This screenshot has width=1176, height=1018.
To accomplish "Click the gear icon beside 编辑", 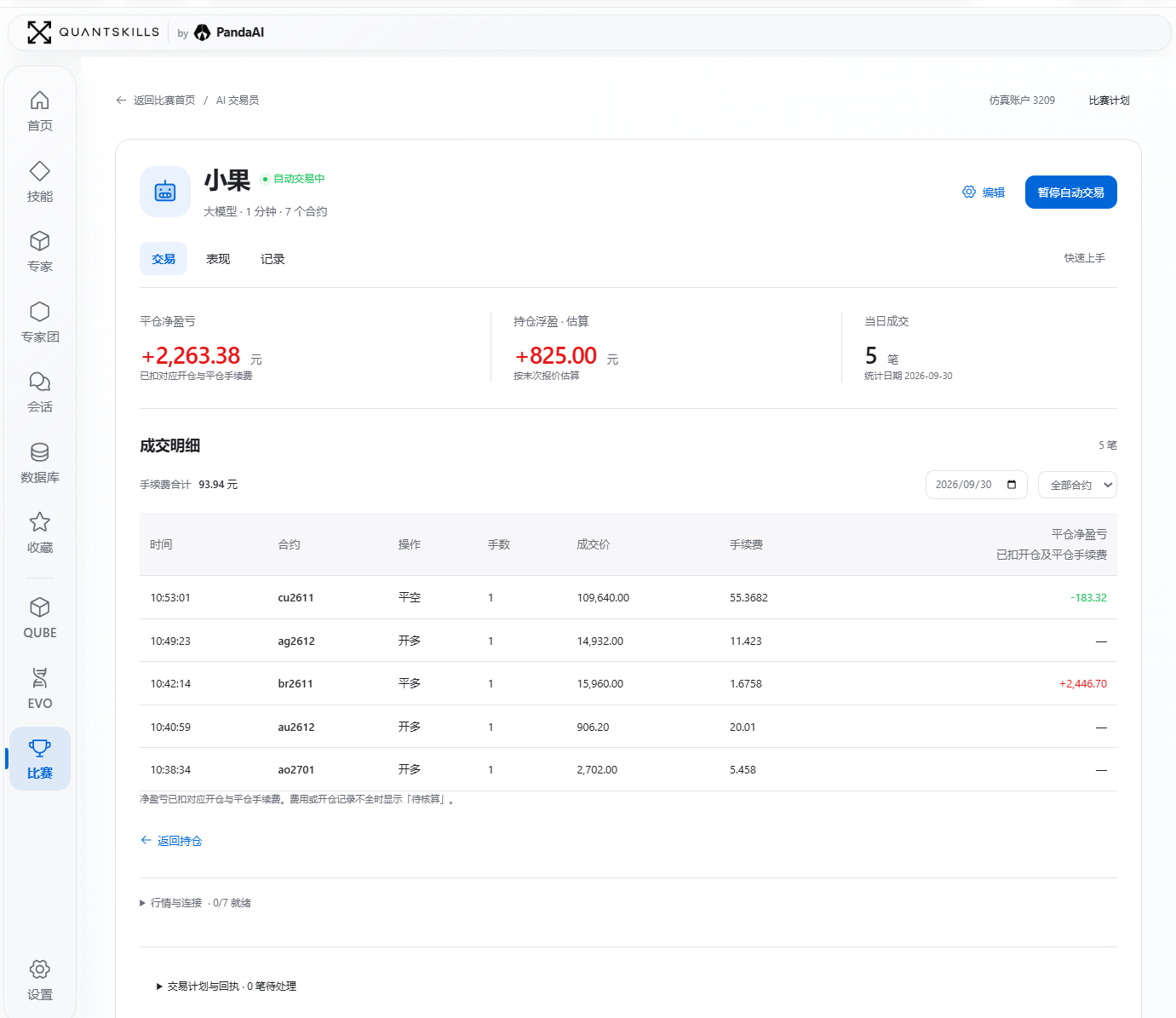I will 969,192.
